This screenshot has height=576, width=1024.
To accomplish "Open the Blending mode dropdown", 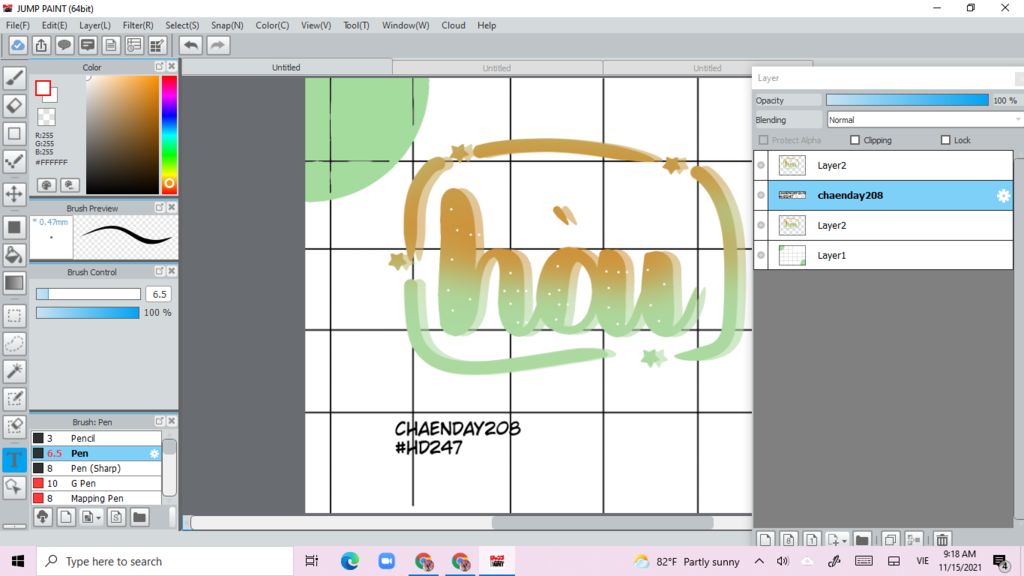I will 923,120.
